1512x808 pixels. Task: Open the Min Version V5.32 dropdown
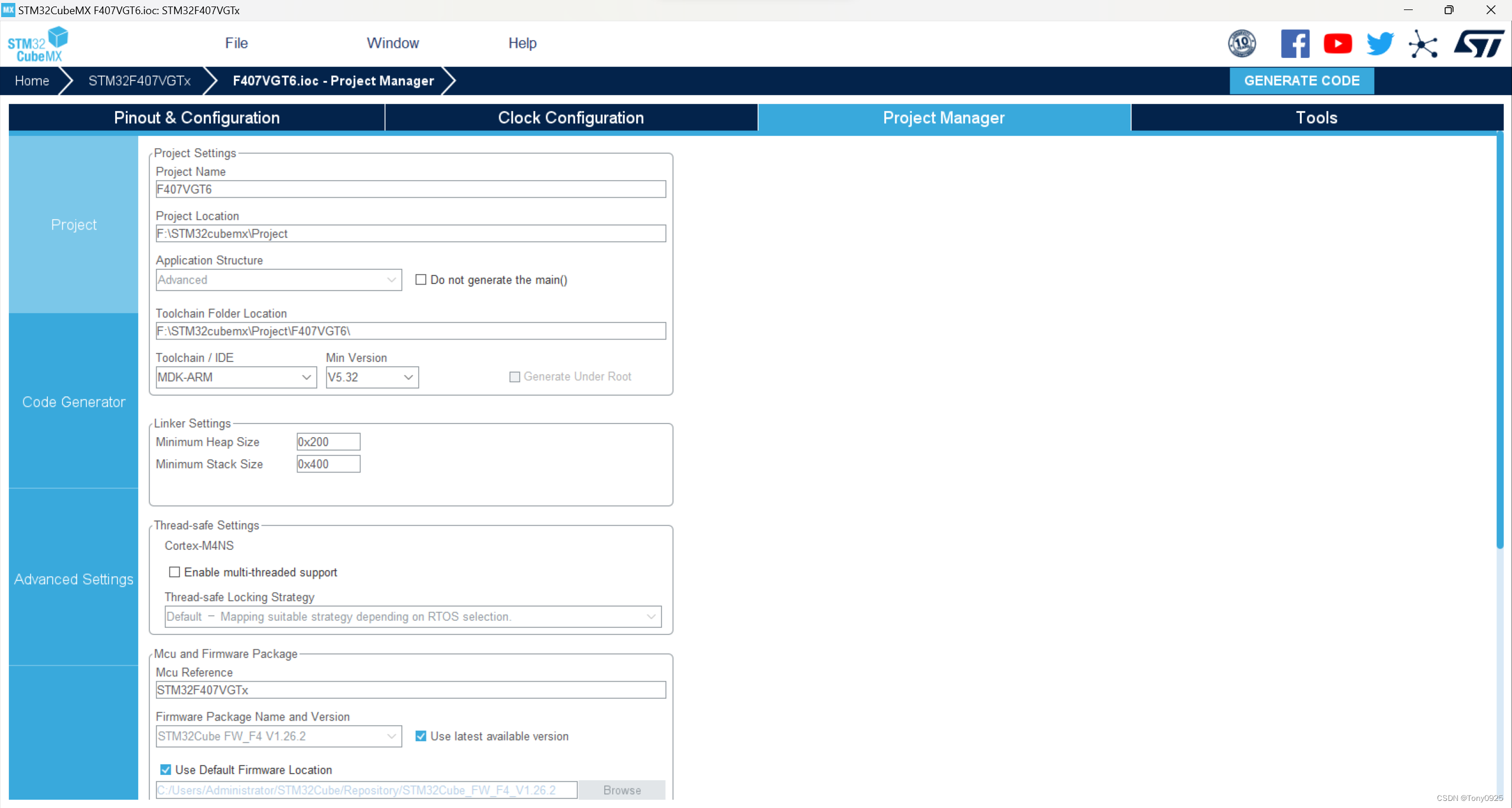click(372, 377)
